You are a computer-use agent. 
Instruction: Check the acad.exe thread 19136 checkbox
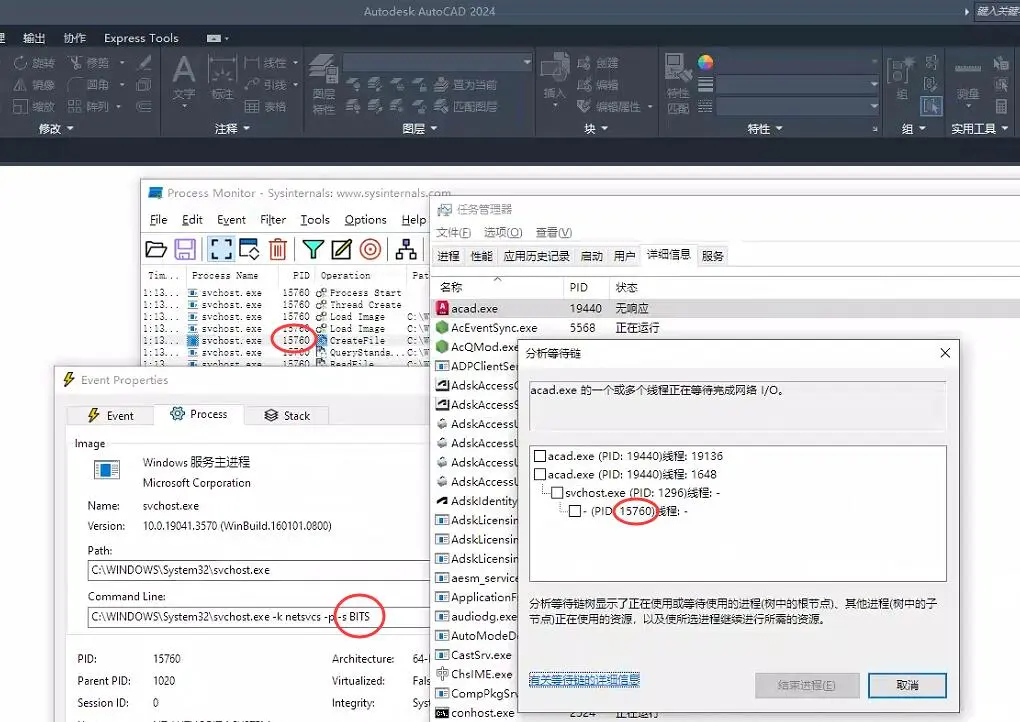540,456
